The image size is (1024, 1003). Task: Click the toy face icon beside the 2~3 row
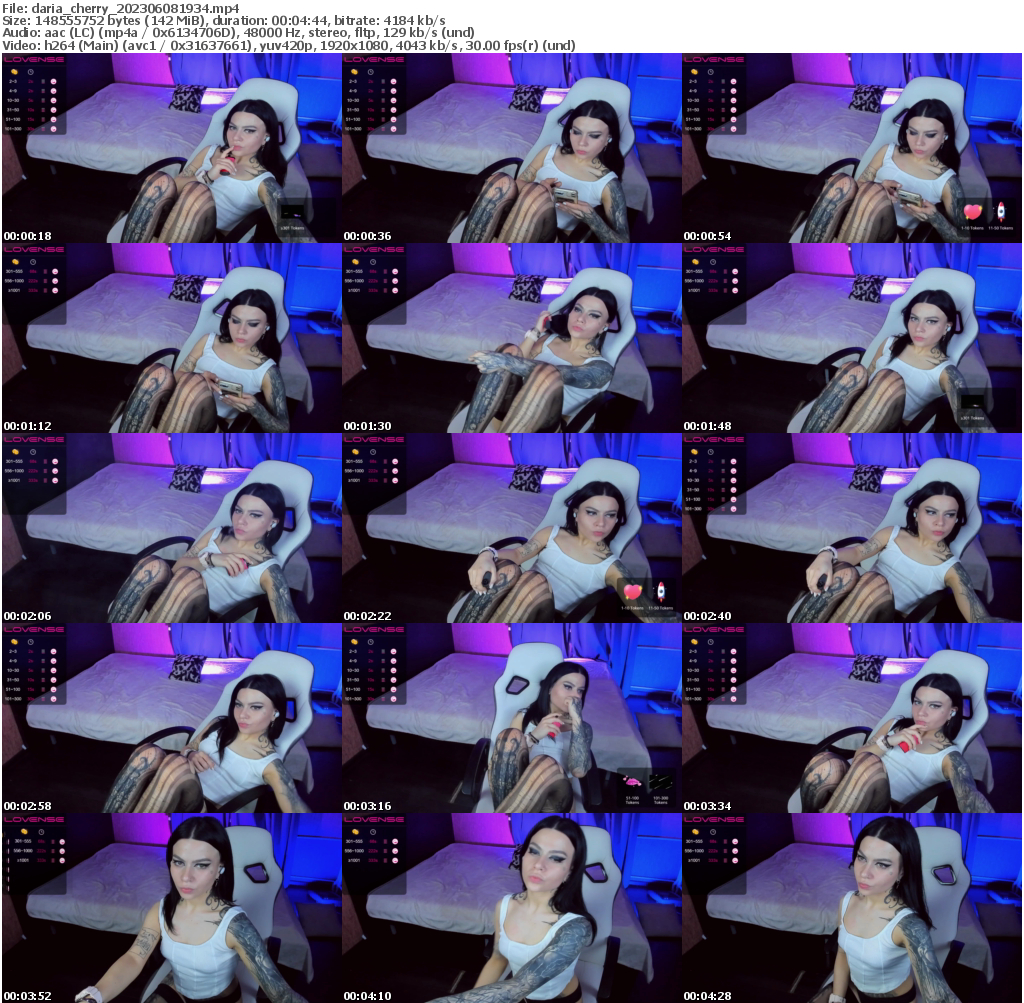[x=53, y=81]
